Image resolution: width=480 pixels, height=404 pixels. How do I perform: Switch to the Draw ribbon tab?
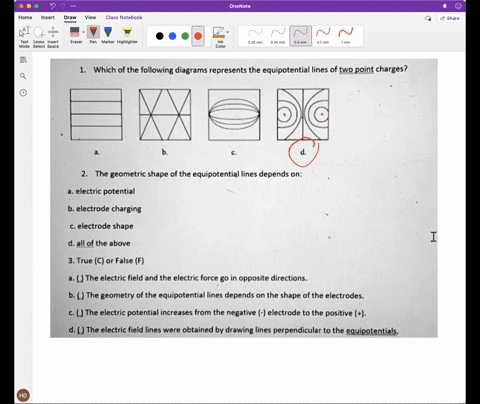coord(70,17)
